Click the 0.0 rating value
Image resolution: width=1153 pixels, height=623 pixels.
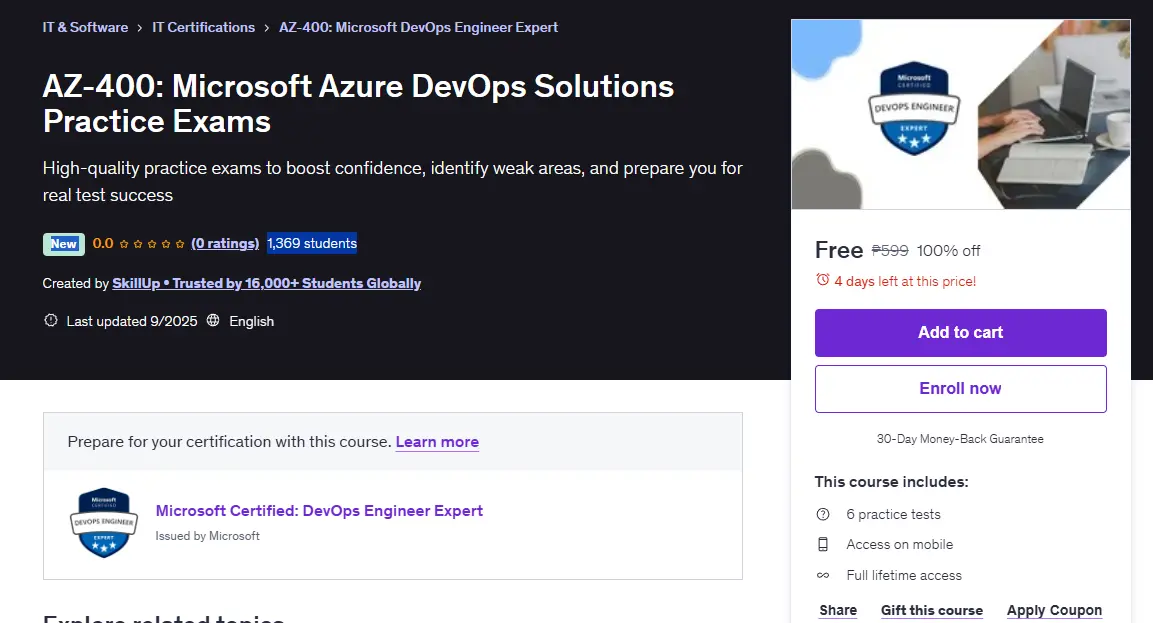click(103, 243)
